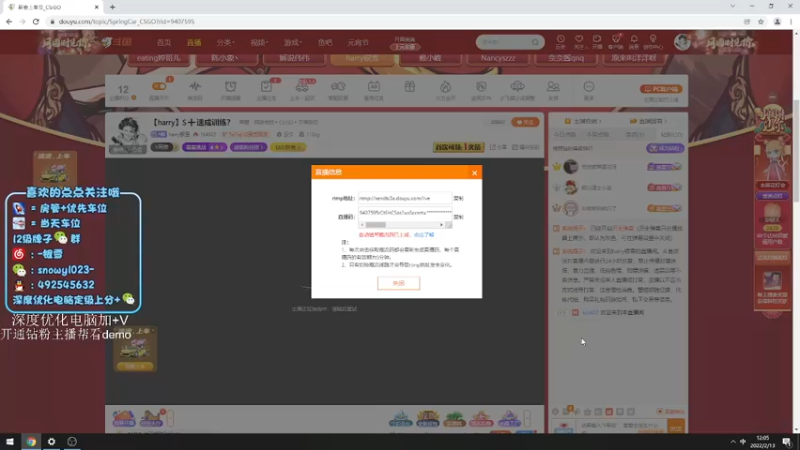Image resolution: width=800 pixels, height=450 pixels.
Task: Open the blue 'learn more' link in dialog
Action: coord(424,235)
